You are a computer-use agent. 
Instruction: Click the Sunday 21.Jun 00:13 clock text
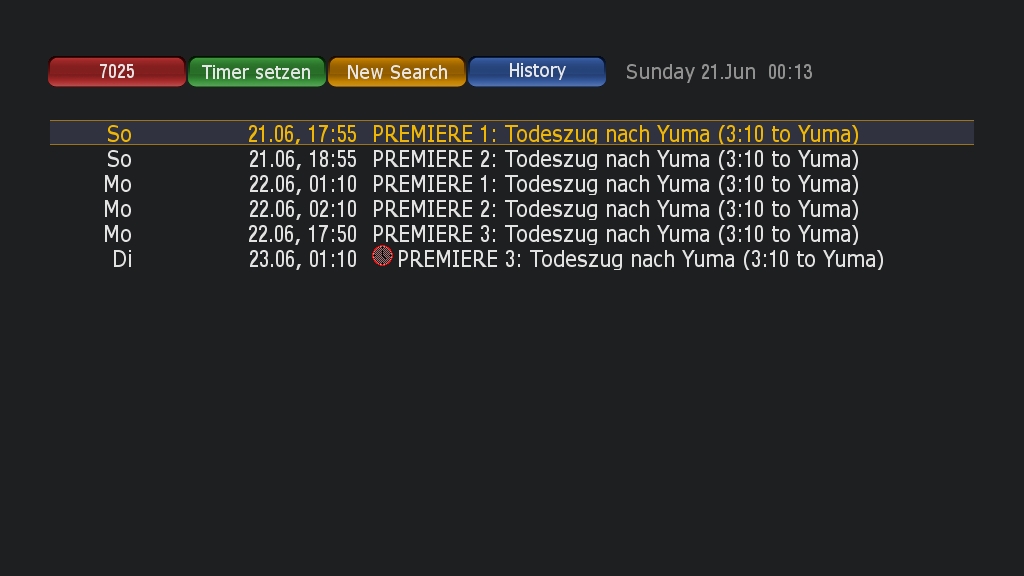click(x=719, y=72)
